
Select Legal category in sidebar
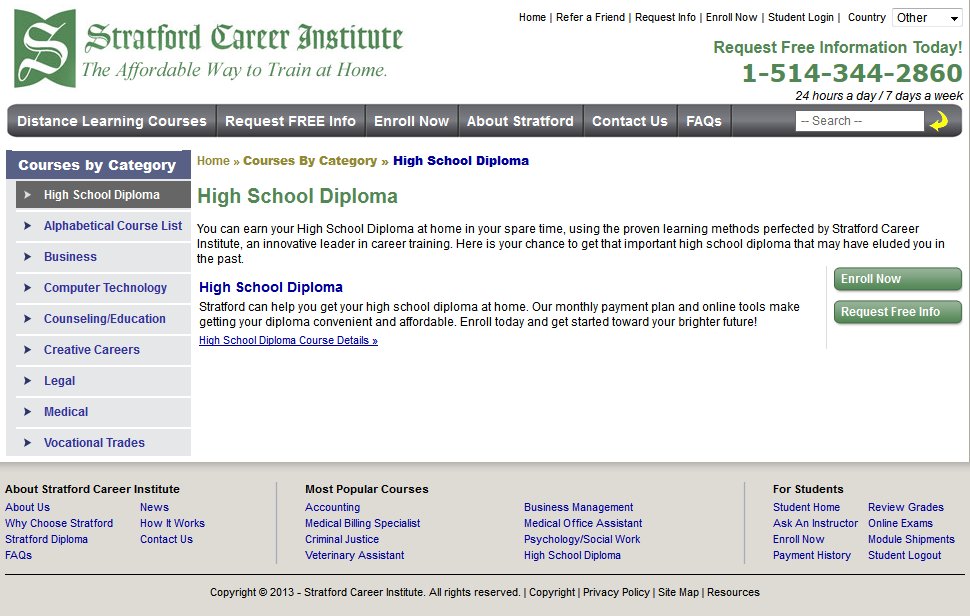click(59, 381)
